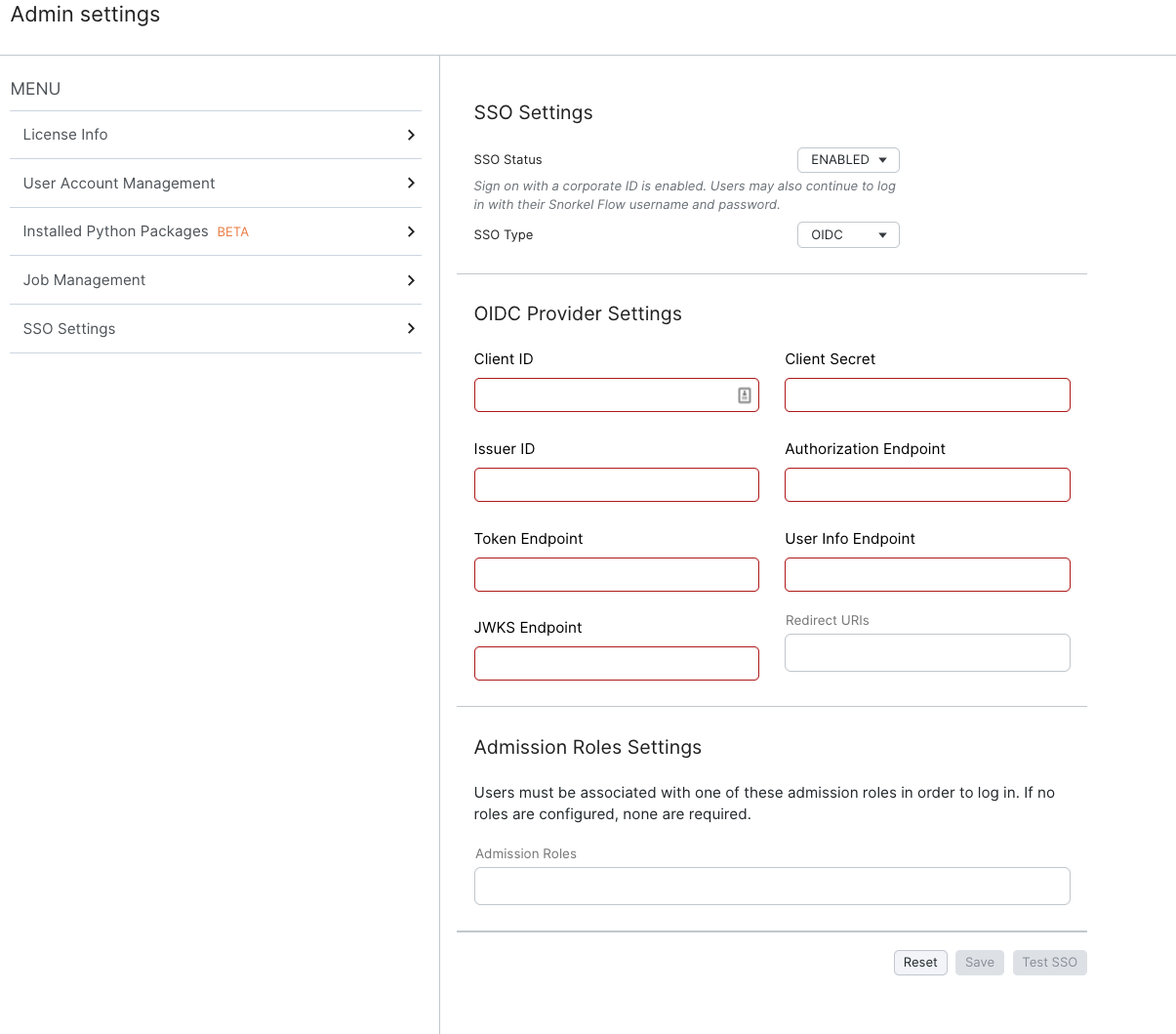Select the Authorization Endpoint text box
The image size is (1176, 1034).
pyautogui.click(x=927, y=485)
